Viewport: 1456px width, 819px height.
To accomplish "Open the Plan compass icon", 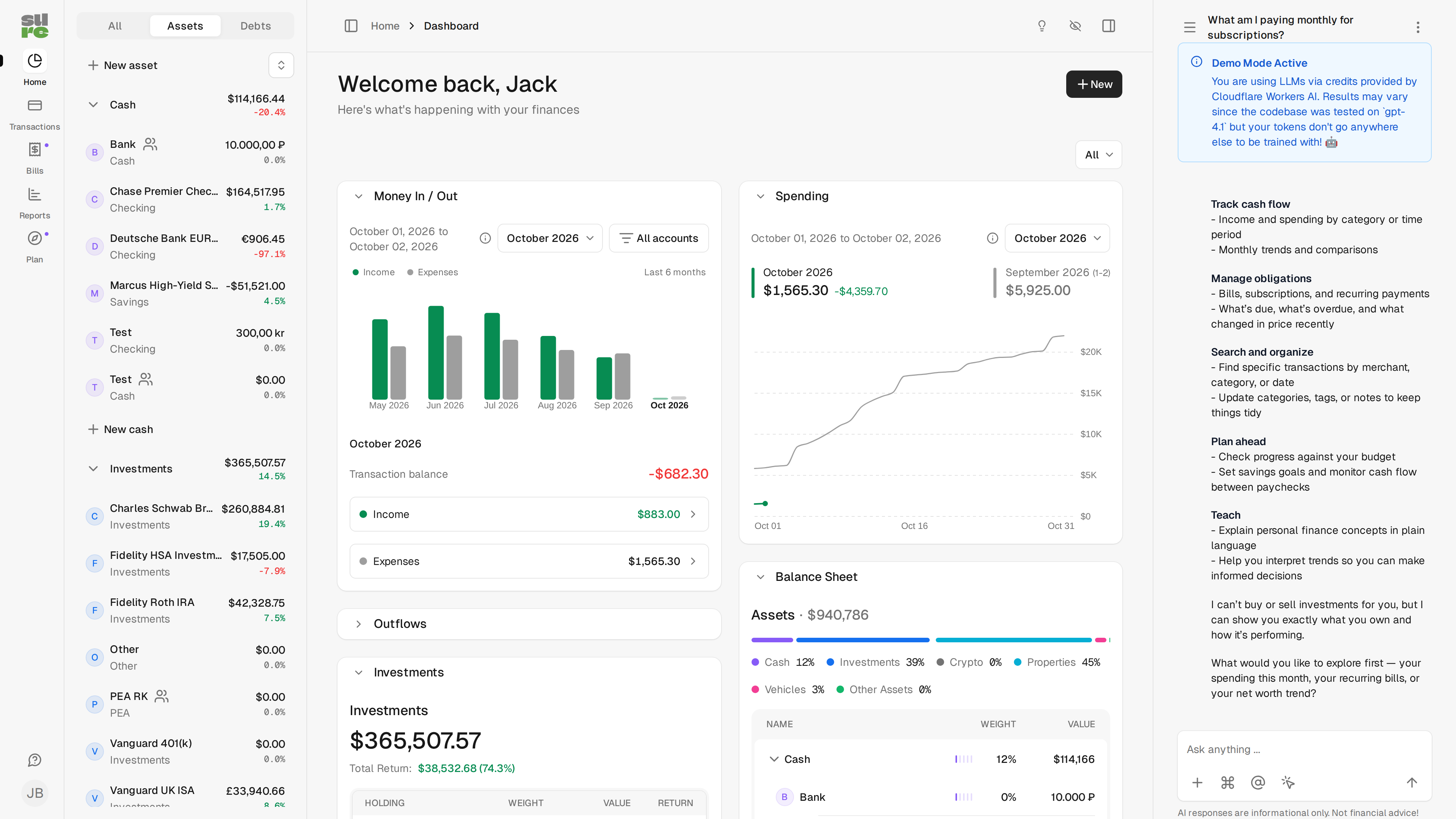I will (x=35, y=238).
